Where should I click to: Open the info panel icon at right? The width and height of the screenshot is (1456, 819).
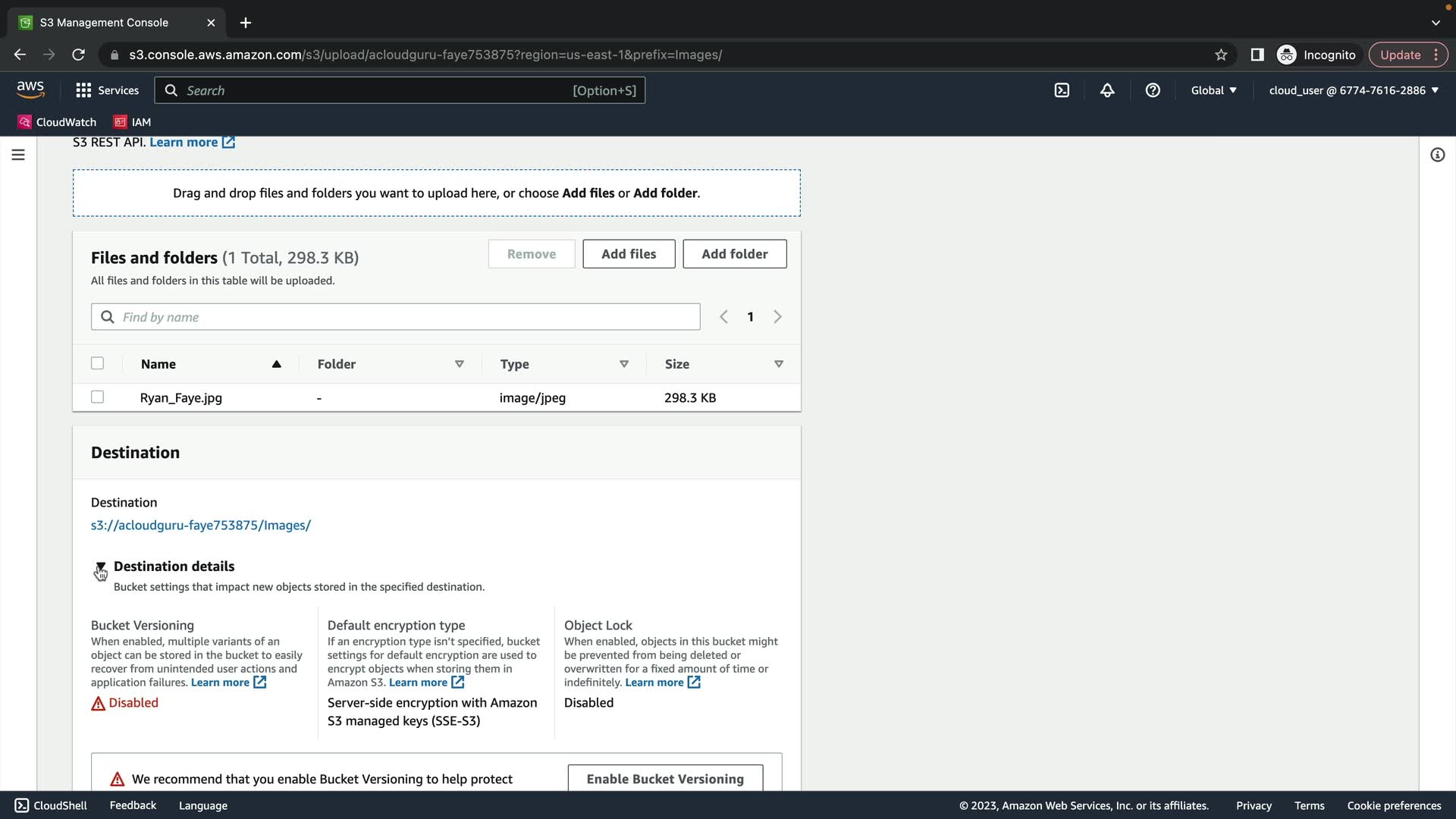click(1437, 155)
